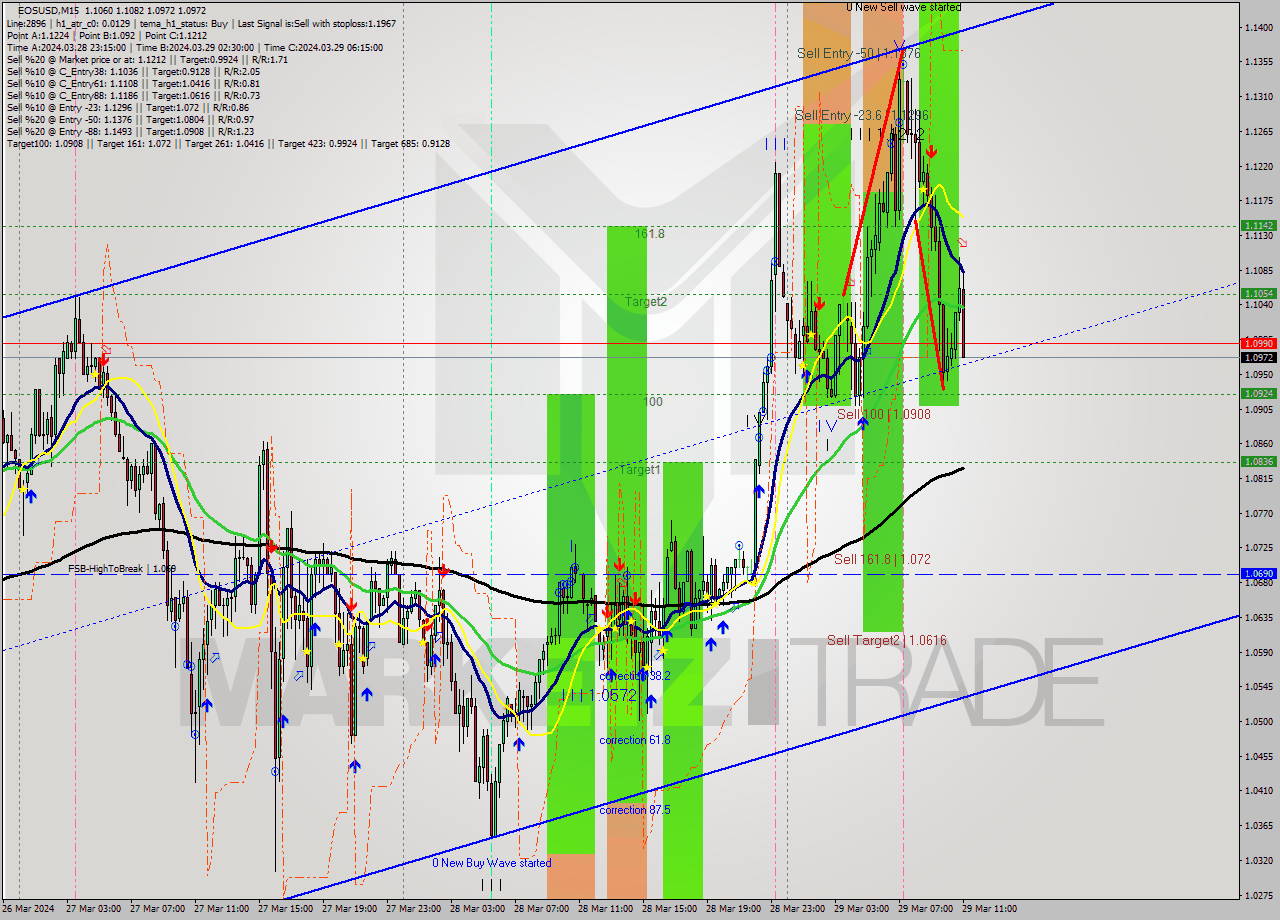
Task: Select the green 1.1142 price tag
Action: pyautogui.click(x=1258, y=226)
